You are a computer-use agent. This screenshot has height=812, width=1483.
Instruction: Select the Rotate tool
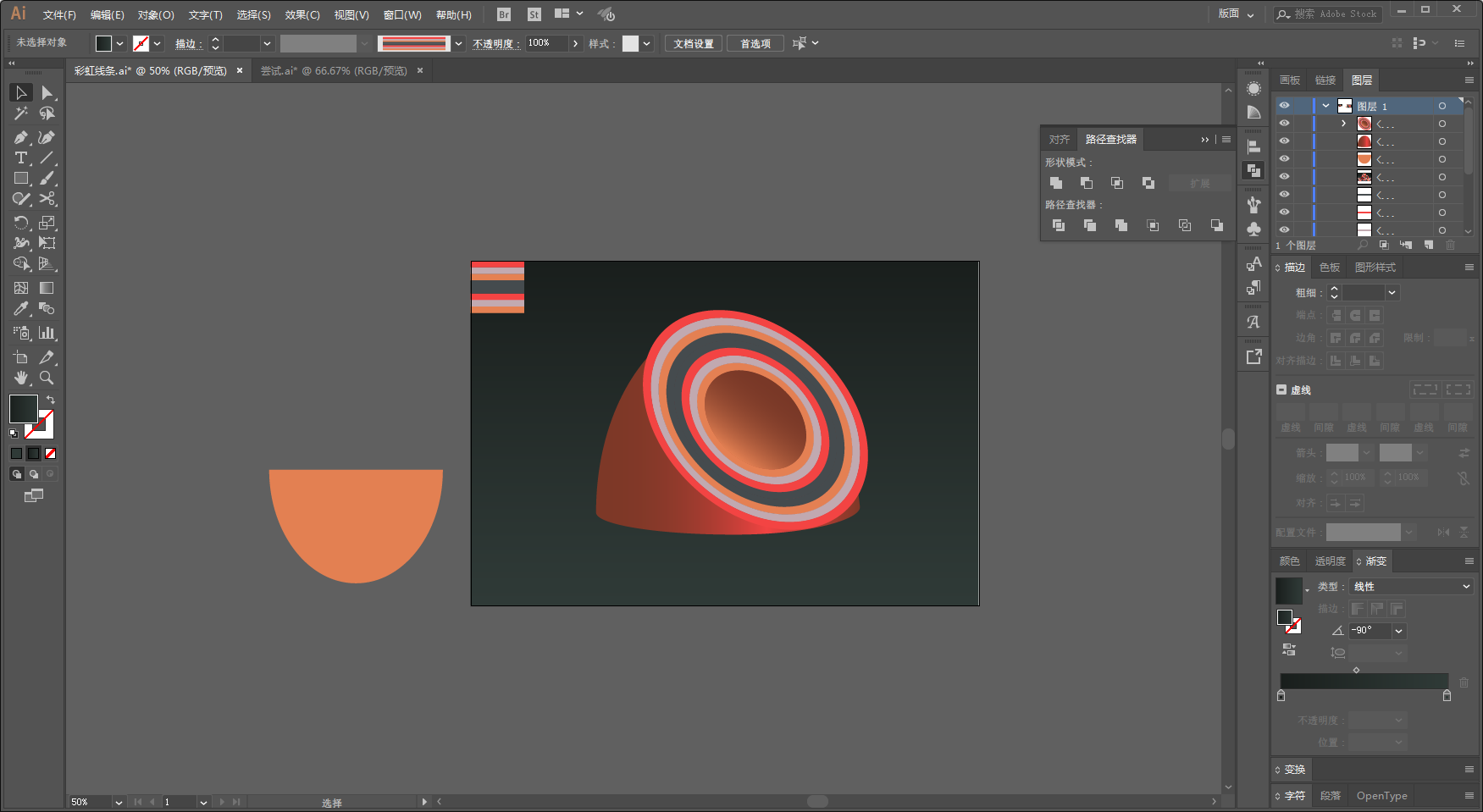tap(21, 223)
